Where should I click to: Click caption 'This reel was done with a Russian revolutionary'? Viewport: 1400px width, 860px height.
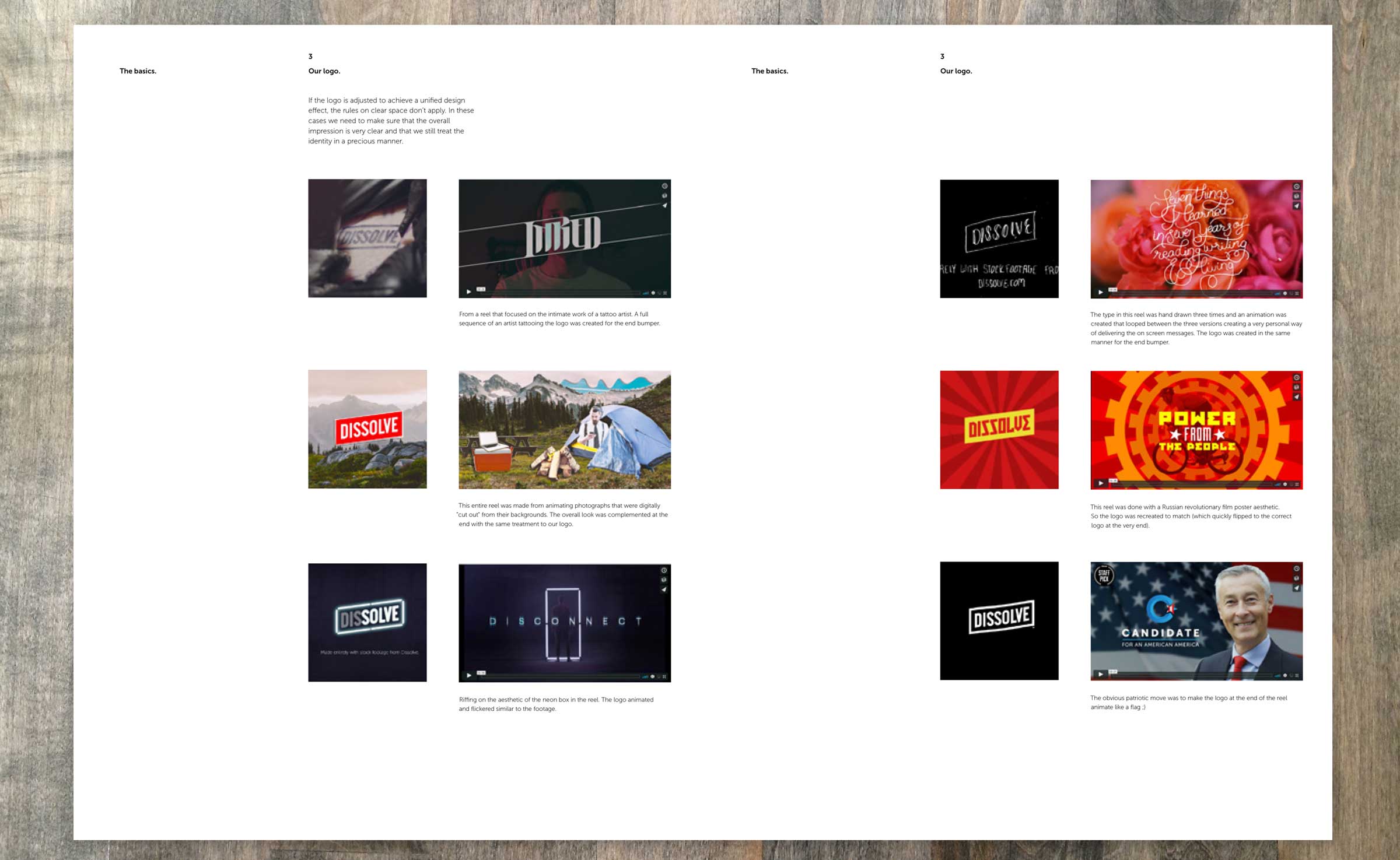(1191, 516)
